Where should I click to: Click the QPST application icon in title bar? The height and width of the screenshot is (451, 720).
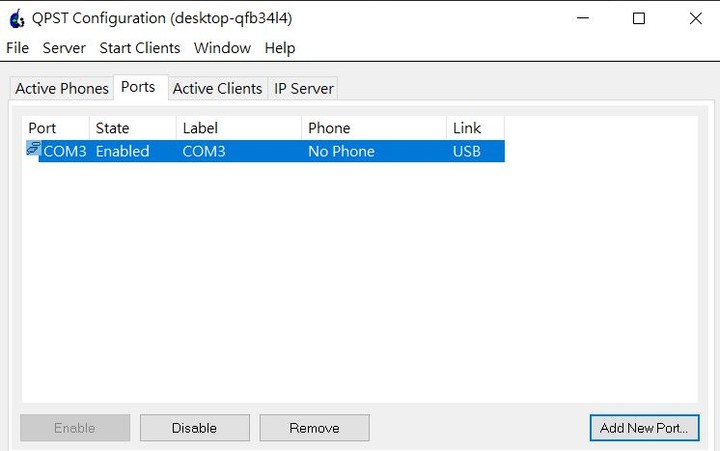(17, 19)
